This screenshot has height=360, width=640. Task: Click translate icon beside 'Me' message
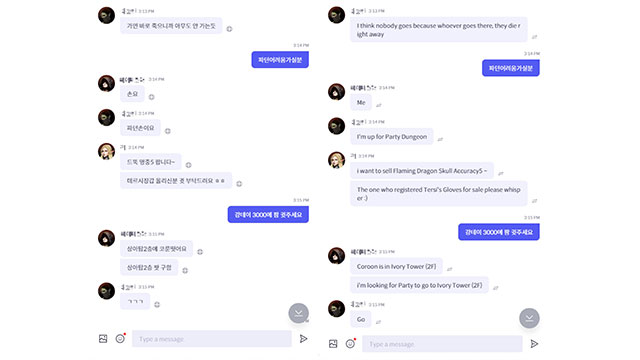pos(379,105)
